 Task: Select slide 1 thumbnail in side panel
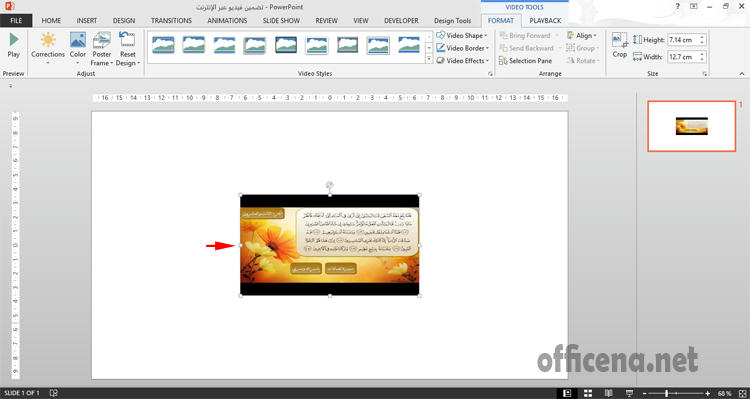(692, 126)
